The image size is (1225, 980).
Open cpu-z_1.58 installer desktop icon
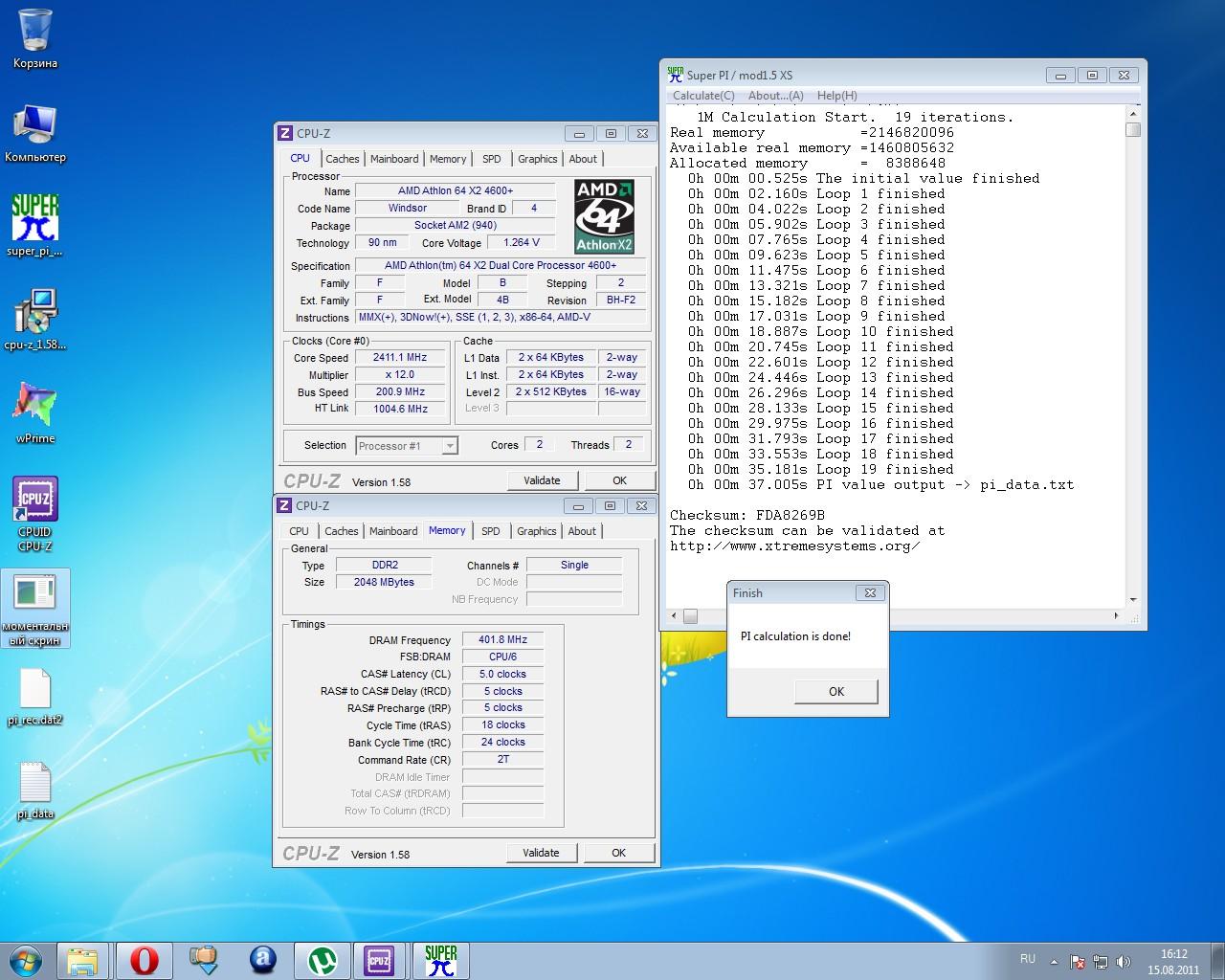pos(34,320)
